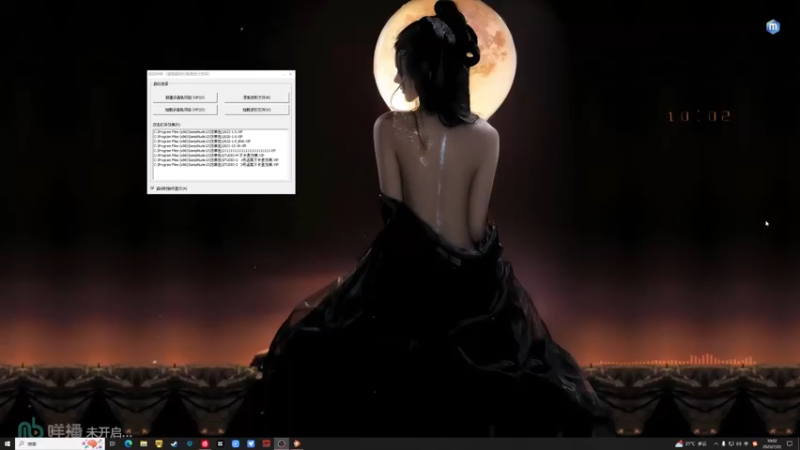This screenshot has height=450, width=800.
Task: Open Task View from the taskbar
Action: click(x=112, y=444)
